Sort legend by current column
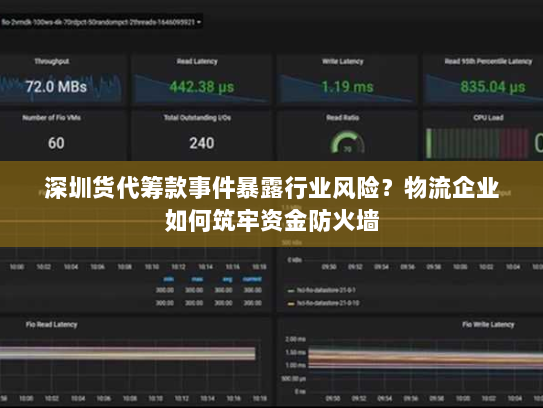This screenshot has height=408, width=543. (252, 279)
